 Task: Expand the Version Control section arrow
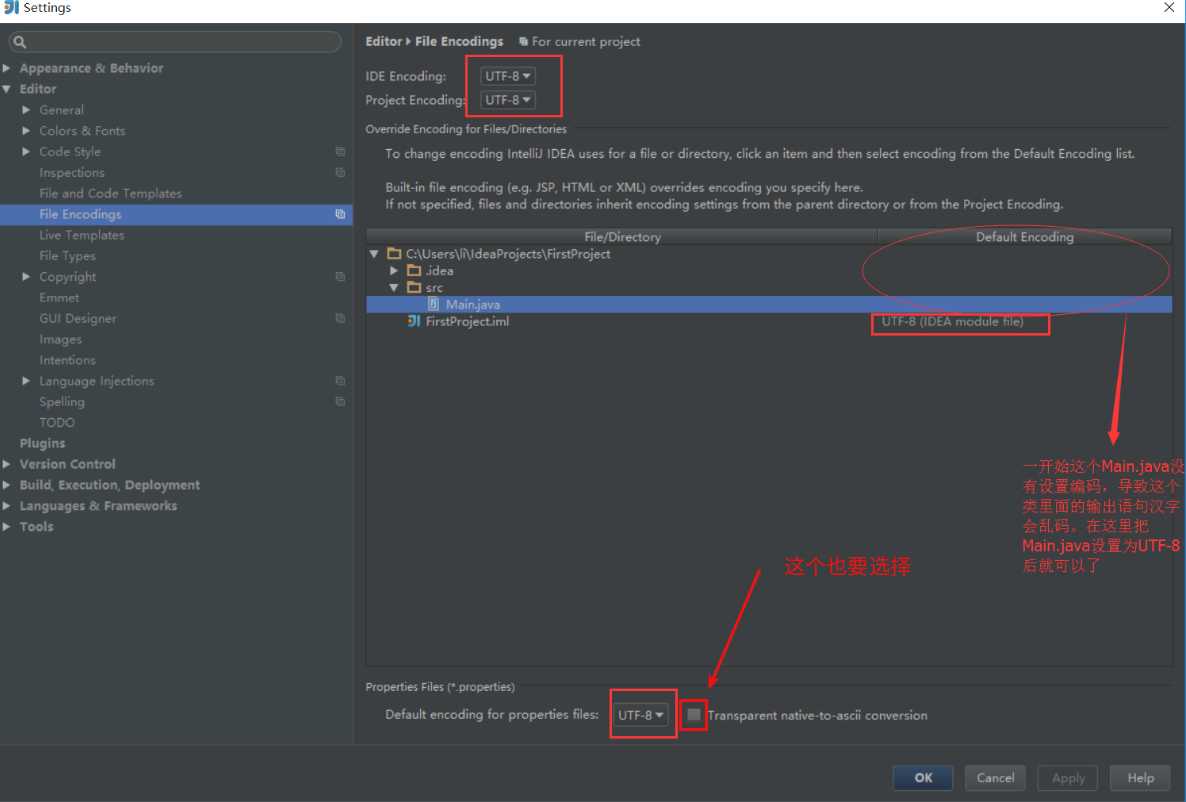(7, 464)
